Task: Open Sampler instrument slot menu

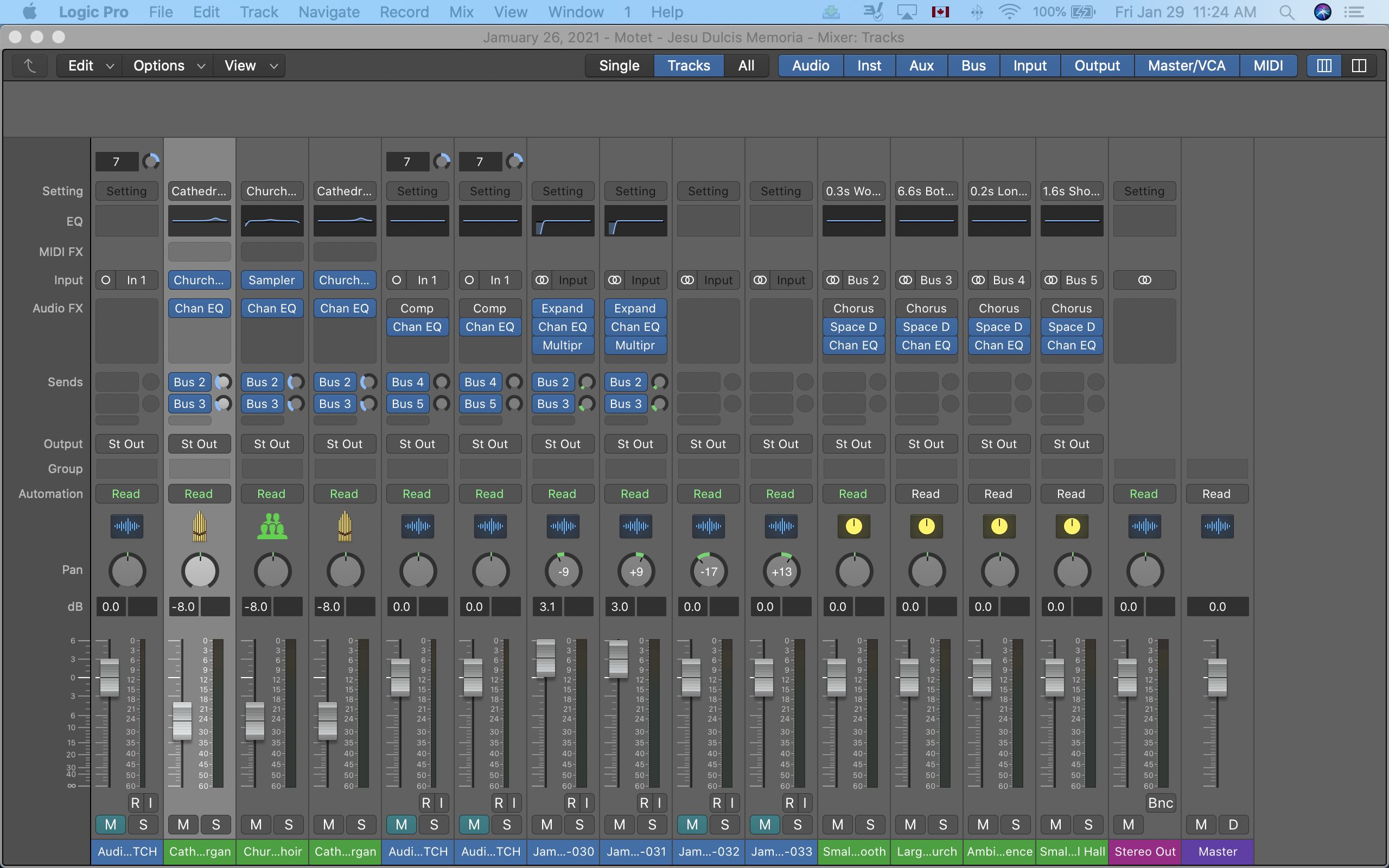Action: click(272, 280)
